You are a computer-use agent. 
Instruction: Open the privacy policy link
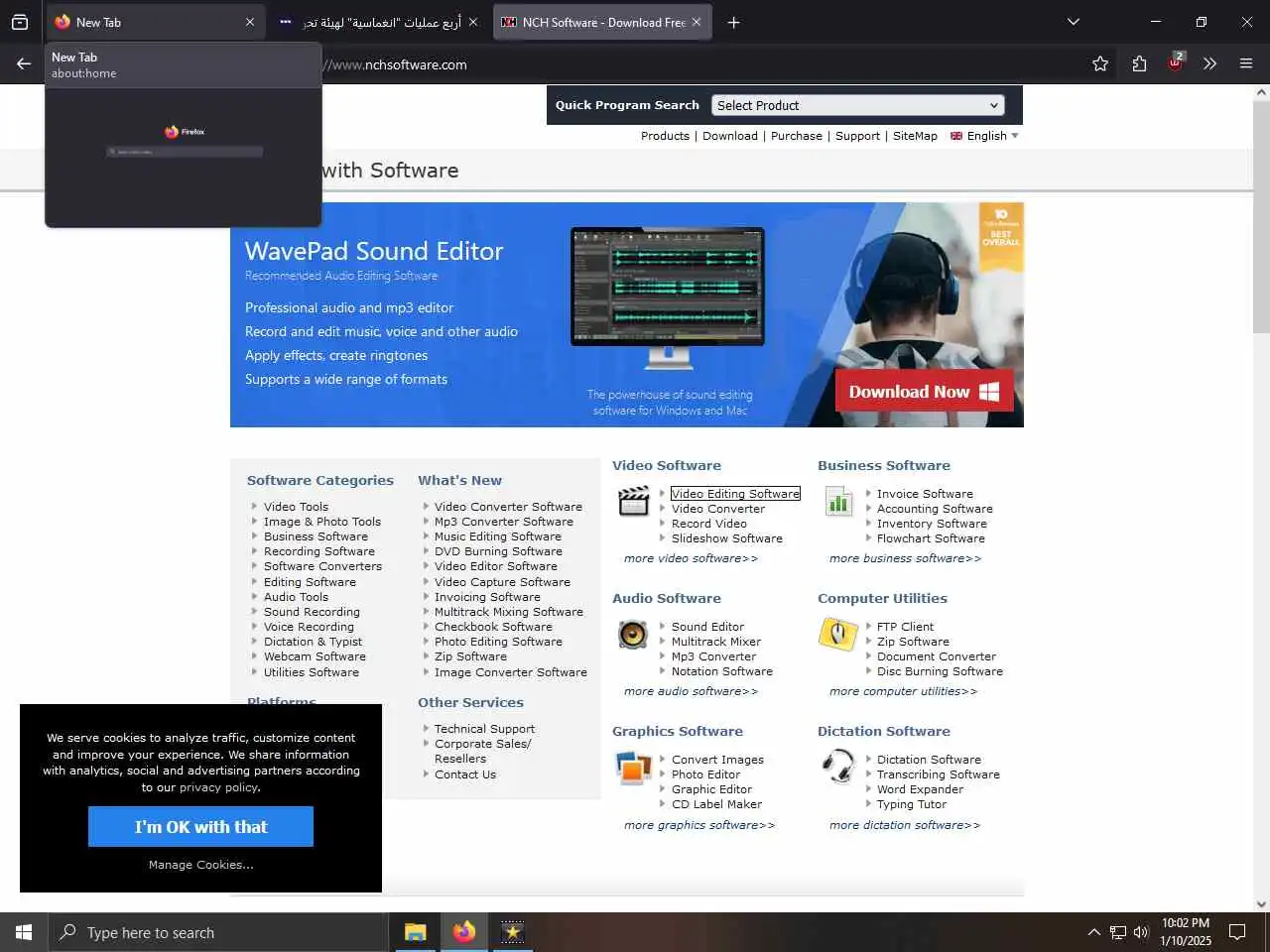click(219, 787)
